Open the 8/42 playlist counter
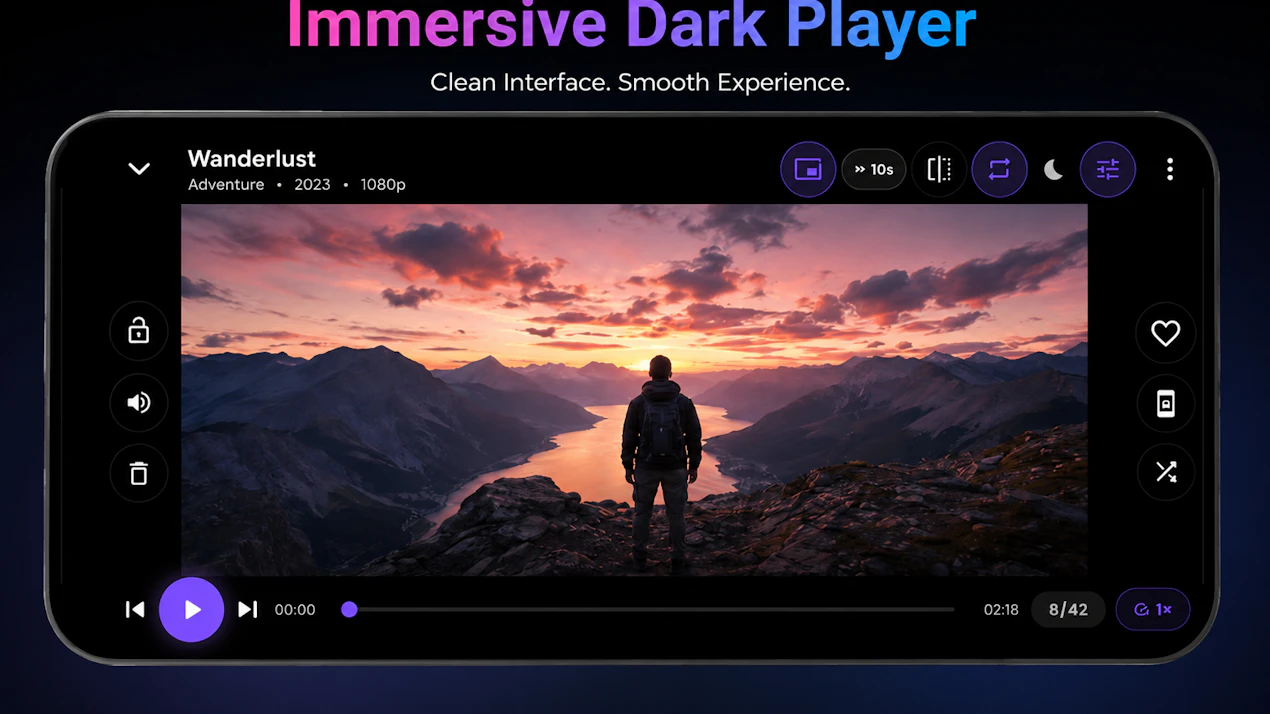 coord(1068,609)
